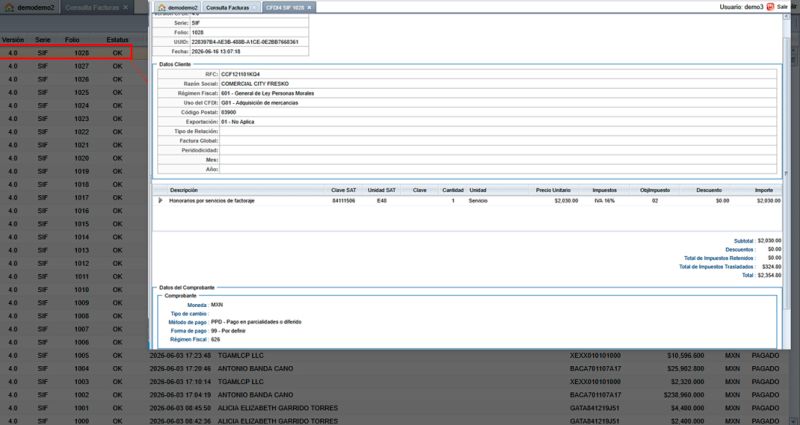This screenshot has width=800, height=425.
Task: Click the empty Periodicidad field
Action: click(x=498, y=150)
